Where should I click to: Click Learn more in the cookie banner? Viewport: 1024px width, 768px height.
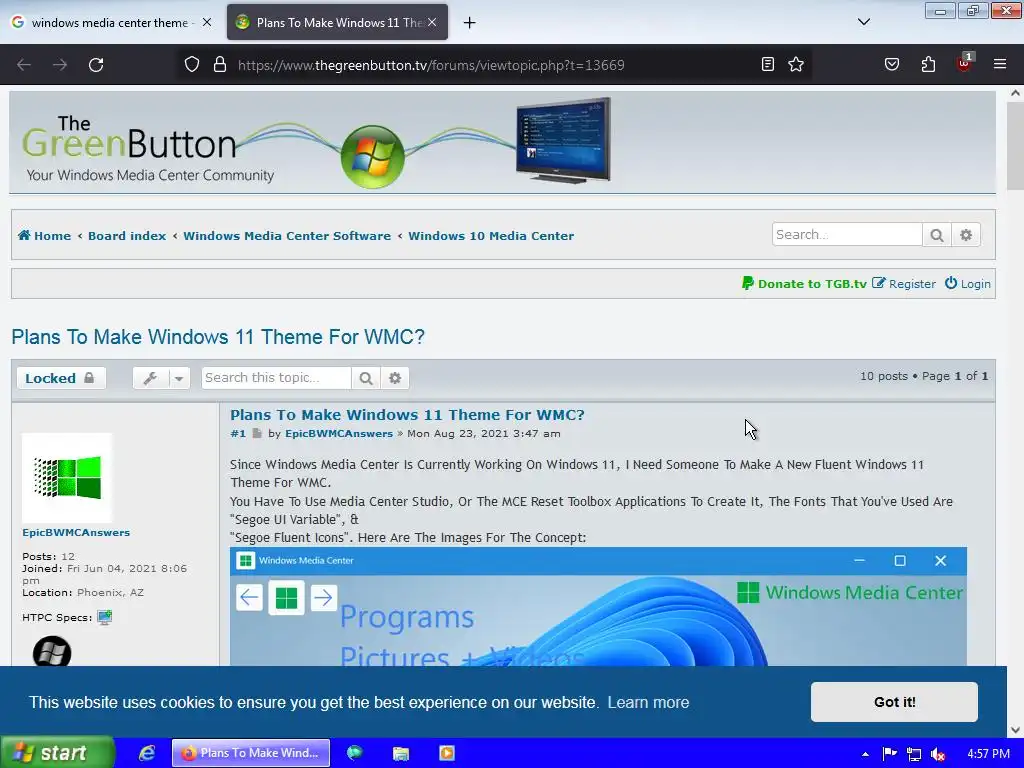[648, 702]
